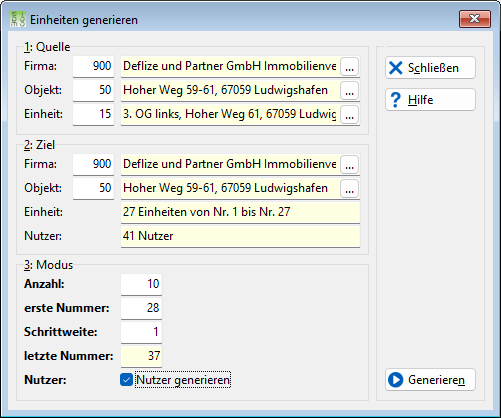Toggle the Nutzer generieren checkbox
This screenshot has width=501, height=418.
click(126, 380)
